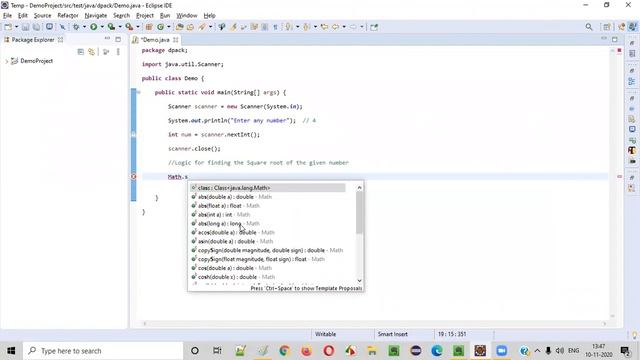The image size is (640, 360).
Task: Run the program with green Run button
Action: (93, 27)
